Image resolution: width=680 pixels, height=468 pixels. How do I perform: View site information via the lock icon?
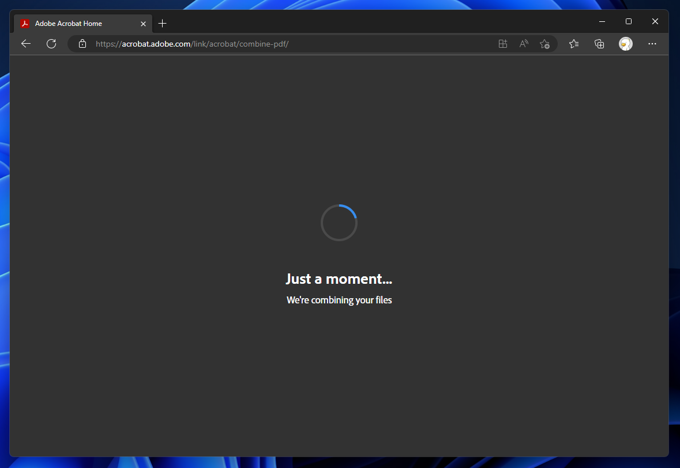[82, 44]
